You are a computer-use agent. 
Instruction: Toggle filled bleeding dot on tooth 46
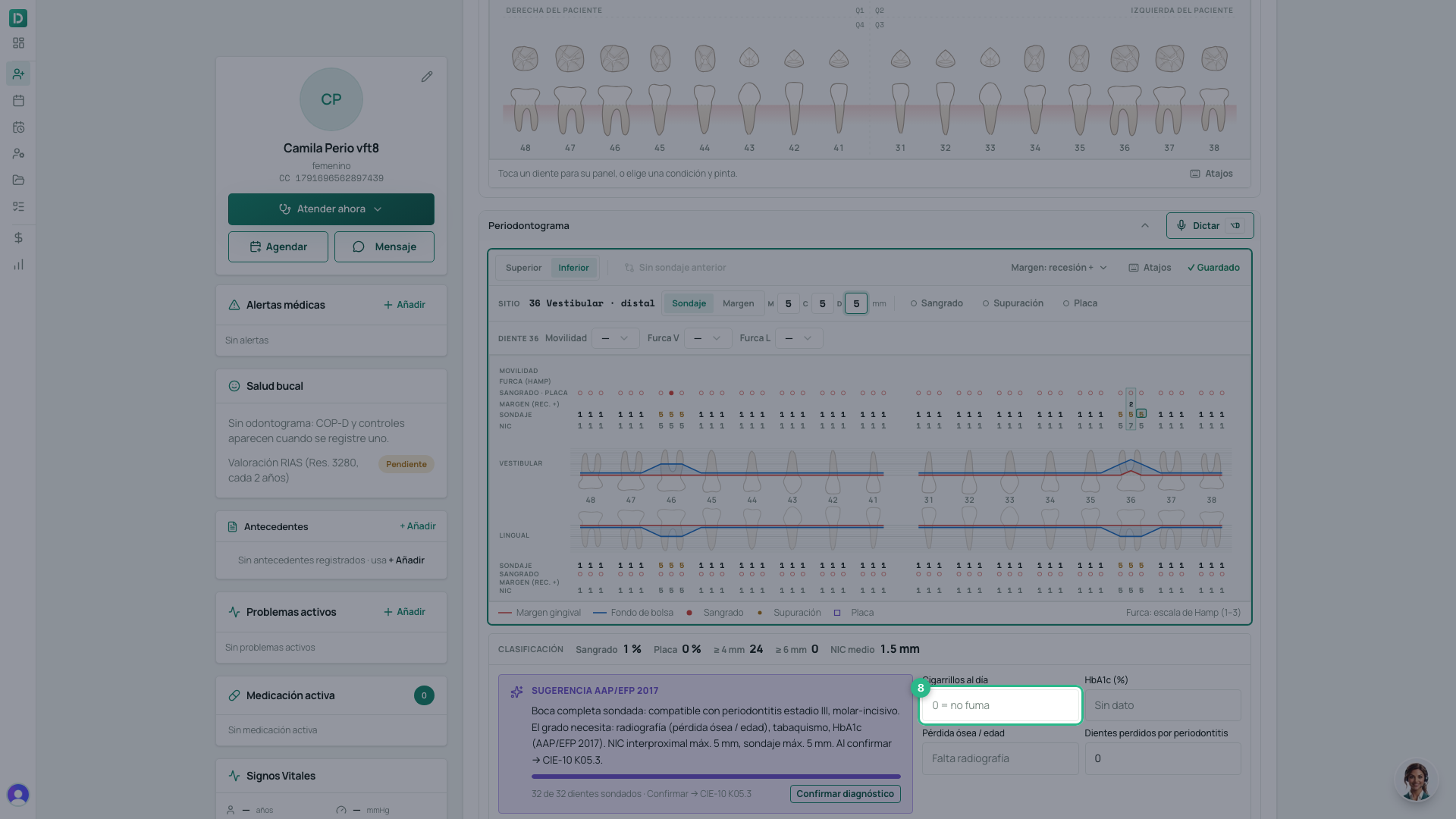tap(671, 393)
